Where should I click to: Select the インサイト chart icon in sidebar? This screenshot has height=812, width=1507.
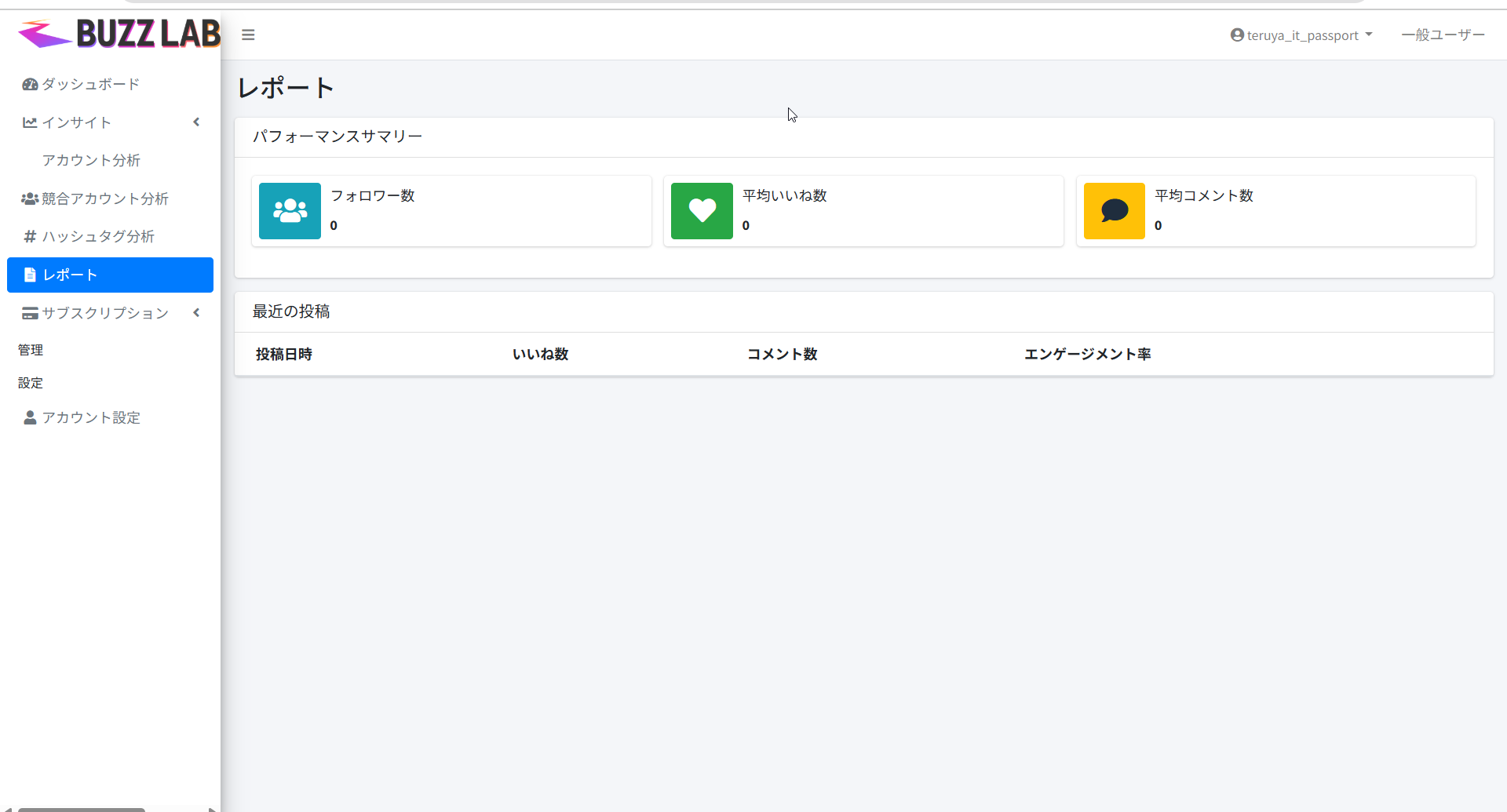[29, 122]
